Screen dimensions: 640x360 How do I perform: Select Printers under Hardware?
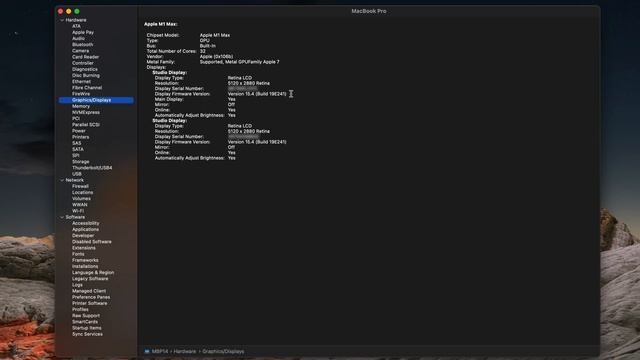80,137
